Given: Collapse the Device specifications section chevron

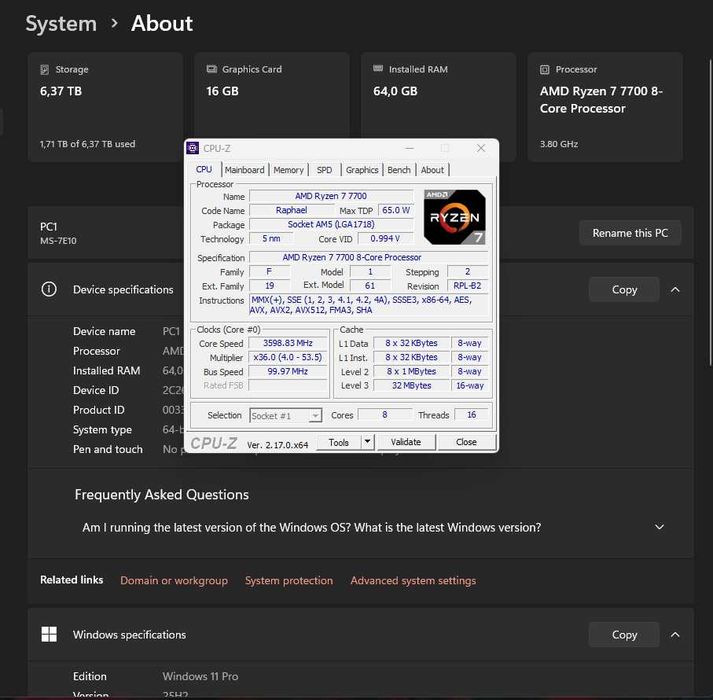Looking at the screenshot, I should point(675,290).
